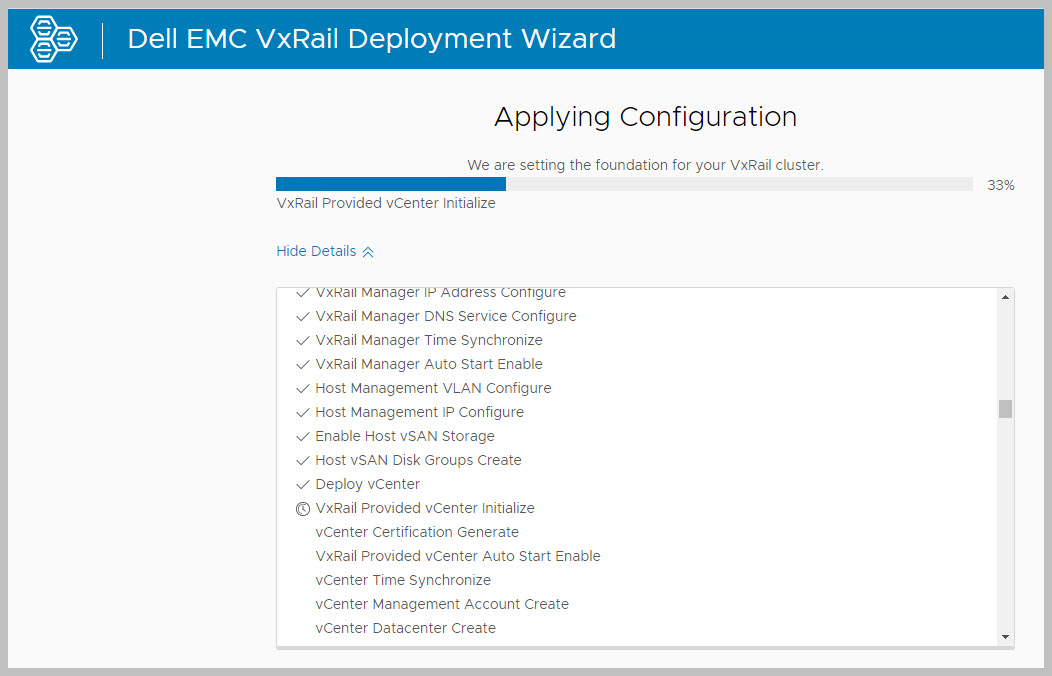
Task: Select the vCenter Certification Generate step
Action: click(x=417, y=532)
